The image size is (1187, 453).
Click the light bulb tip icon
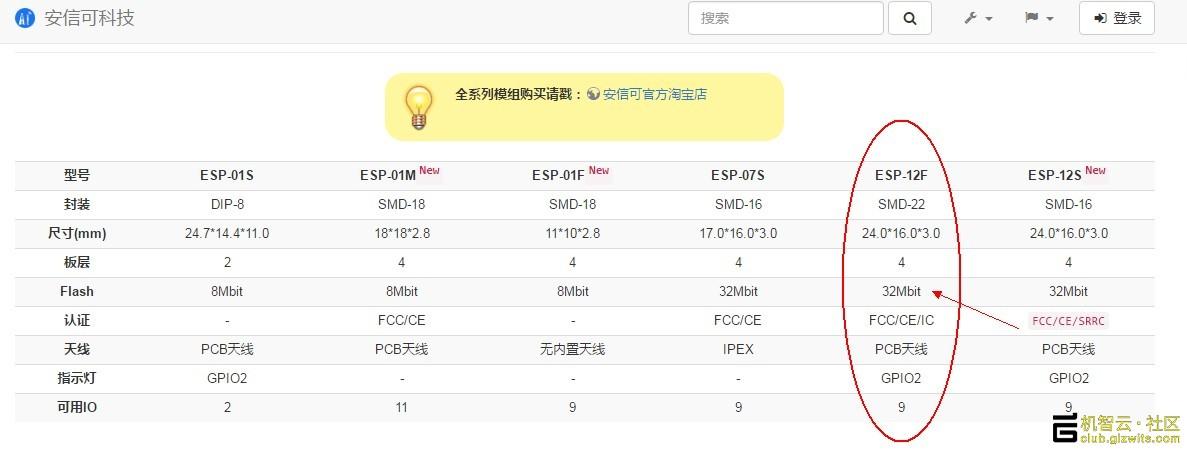[x=419, y=107]
